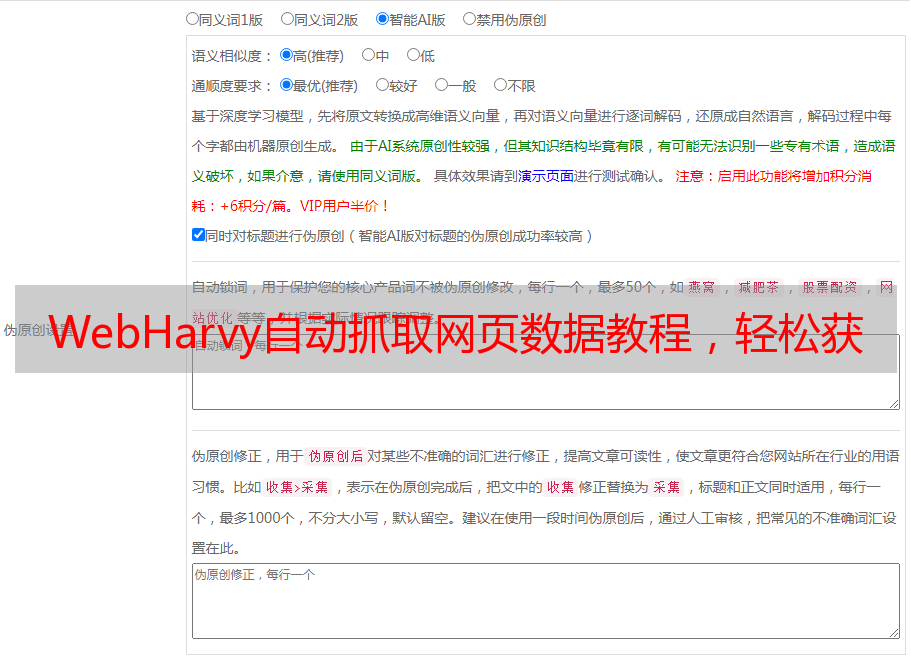911x658 pixels.
Task: Click the 燕窝 example keyword
Action: pos(701,287)
